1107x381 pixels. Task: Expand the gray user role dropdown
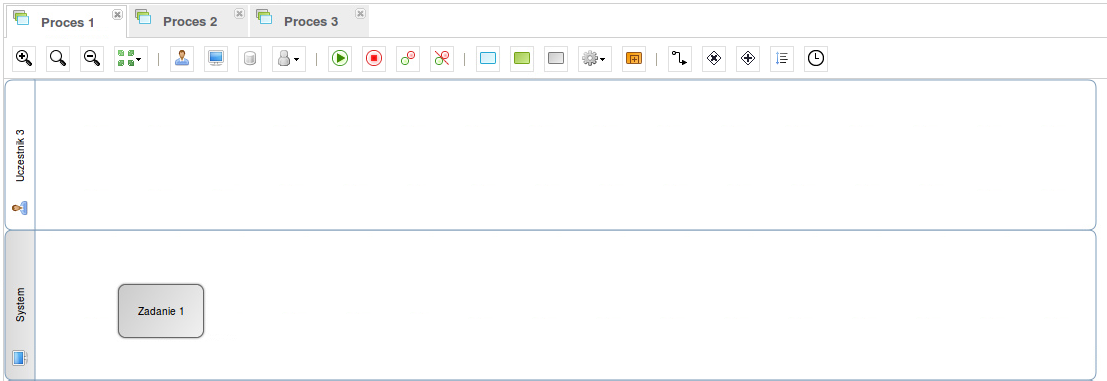coord(289,59)
